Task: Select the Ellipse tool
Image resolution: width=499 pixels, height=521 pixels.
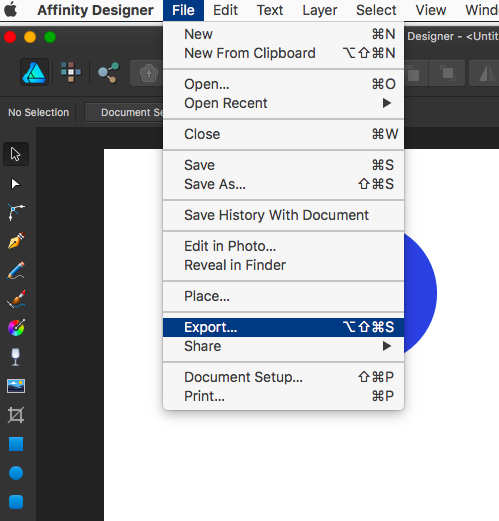Action: pyautogui.click(x=16, y=473)
